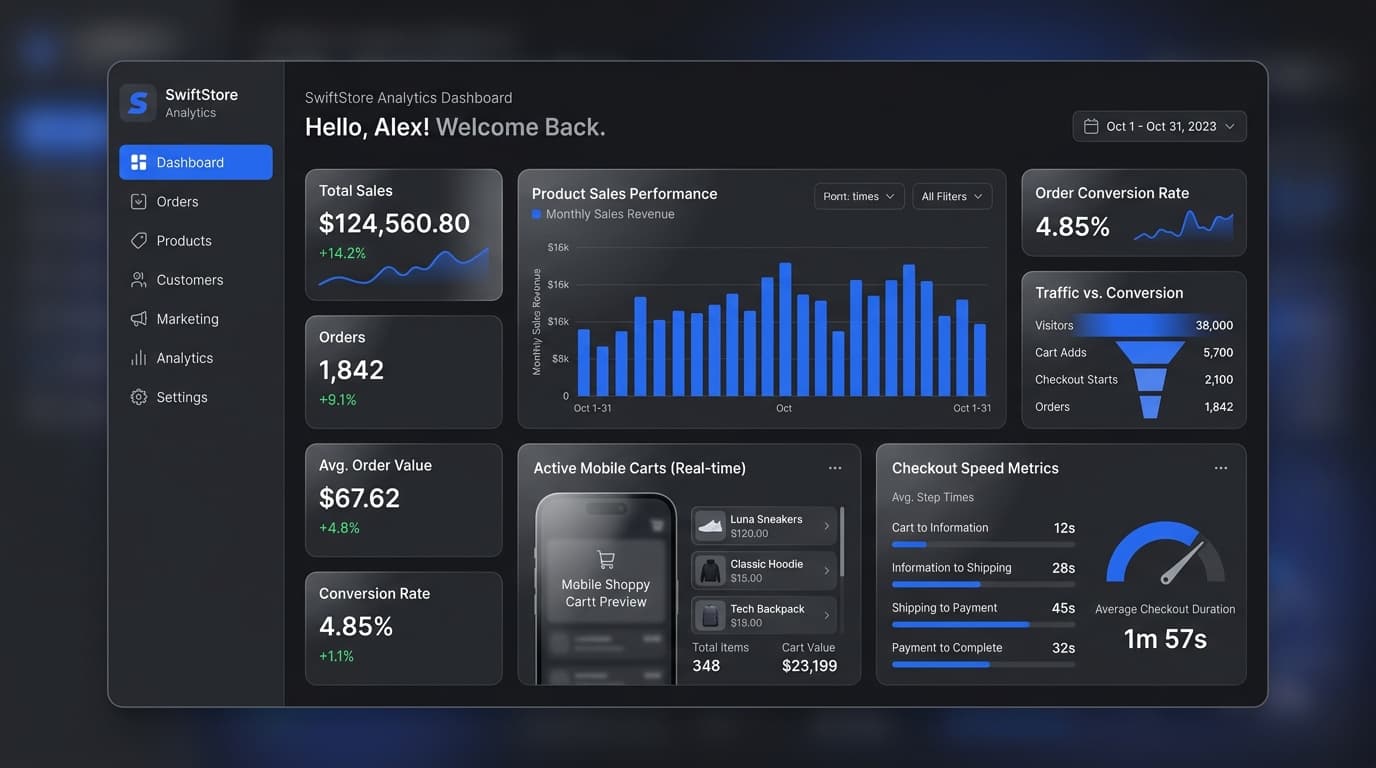Image resolution: width=1376 pixels, height=768 pixels.
Task: Open the Avg. Order Value card
Action: click(404, 500)
